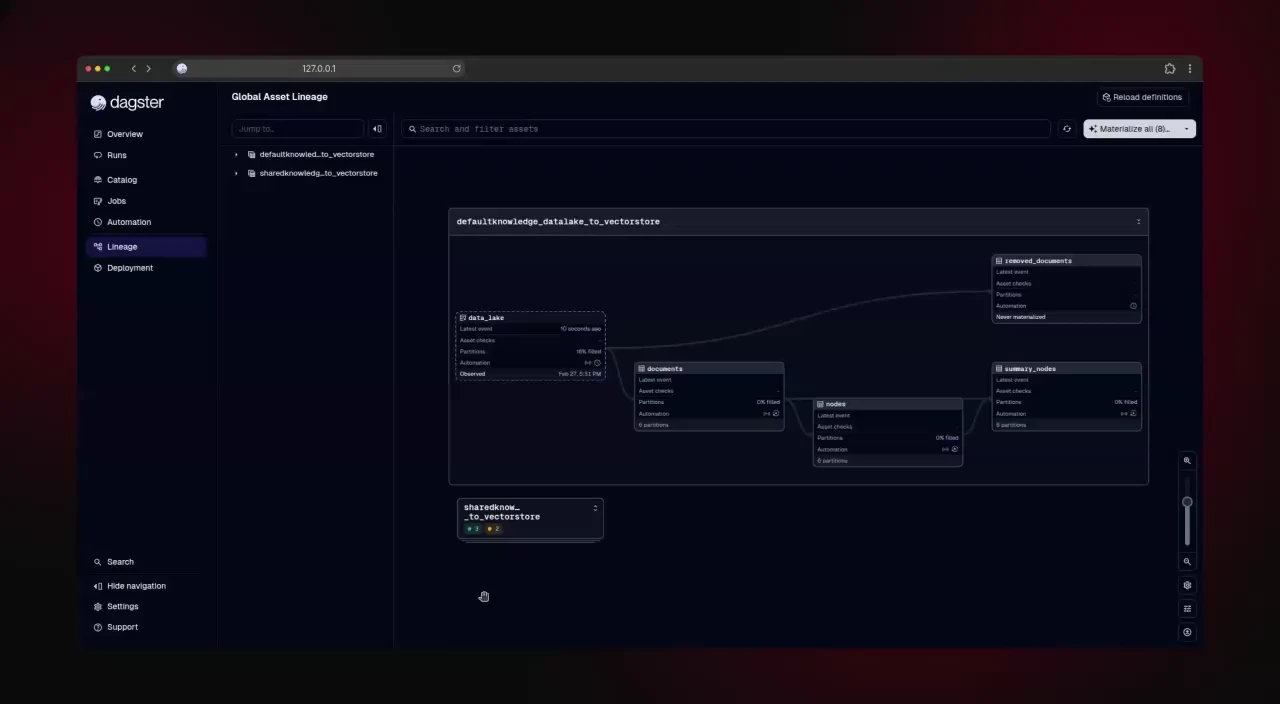The width and height of the screenshot is (1280, 704).
Task: Open graph layout options icon
Action: pos(1187,609)
